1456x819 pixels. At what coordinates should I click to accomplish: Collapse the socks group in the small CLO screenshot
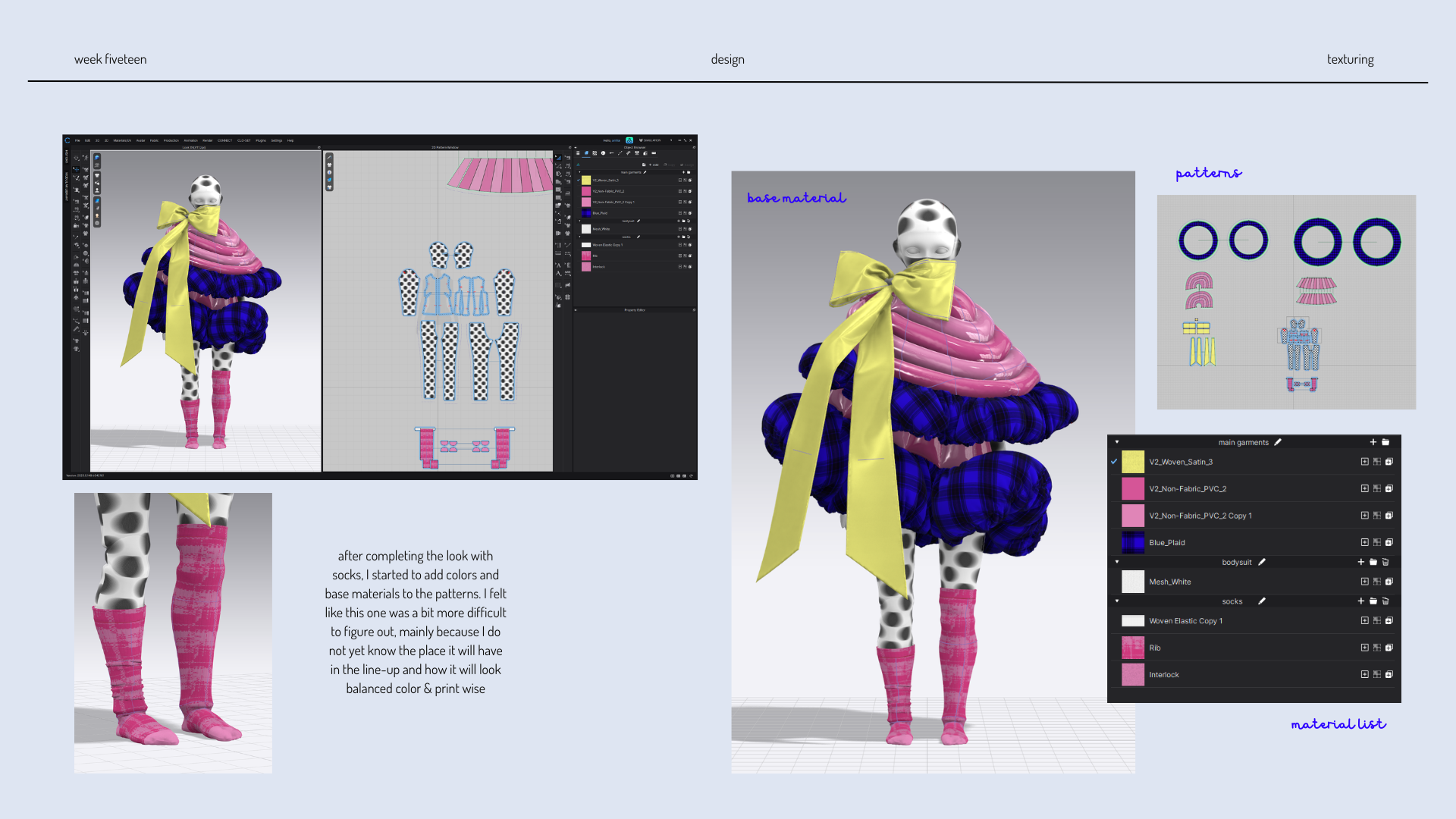tap(579, 237)
